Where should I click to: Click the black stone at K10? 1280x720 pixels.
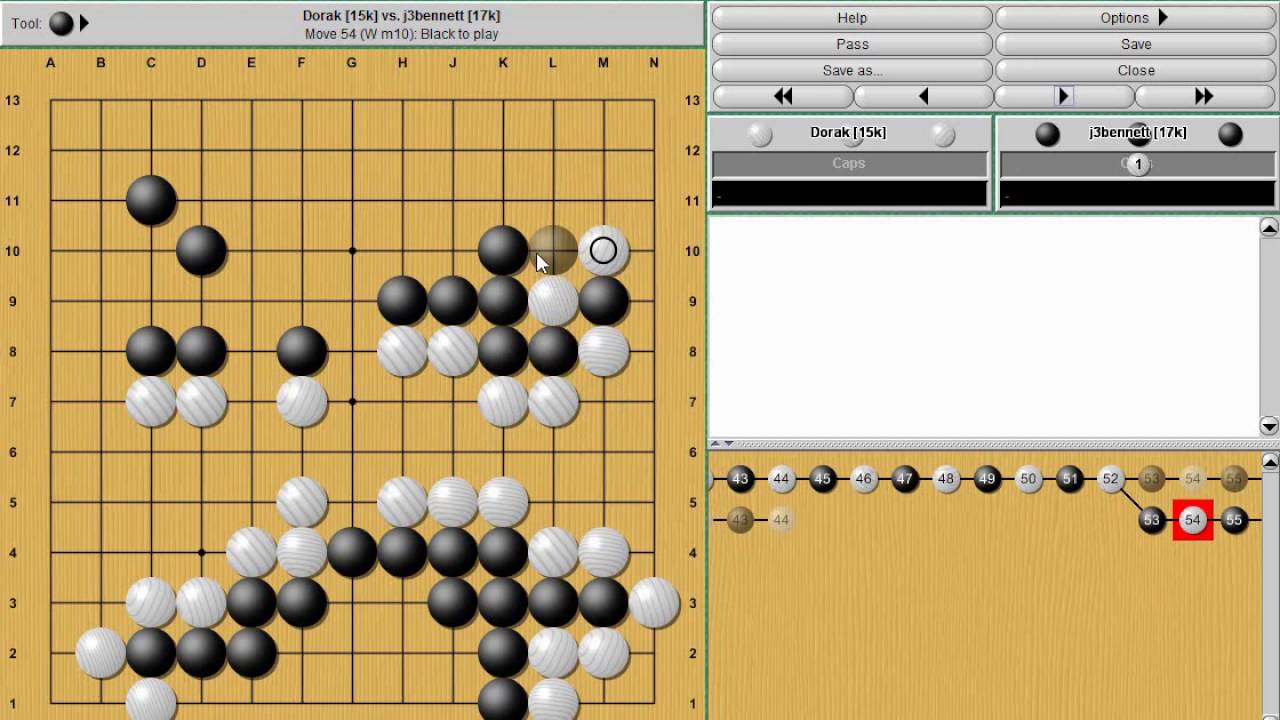pos(503,250)
